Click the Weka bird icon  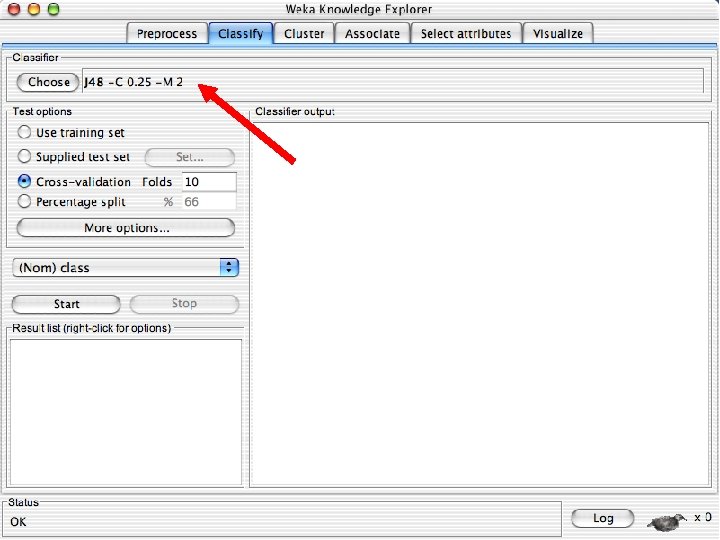click(666, 521)
